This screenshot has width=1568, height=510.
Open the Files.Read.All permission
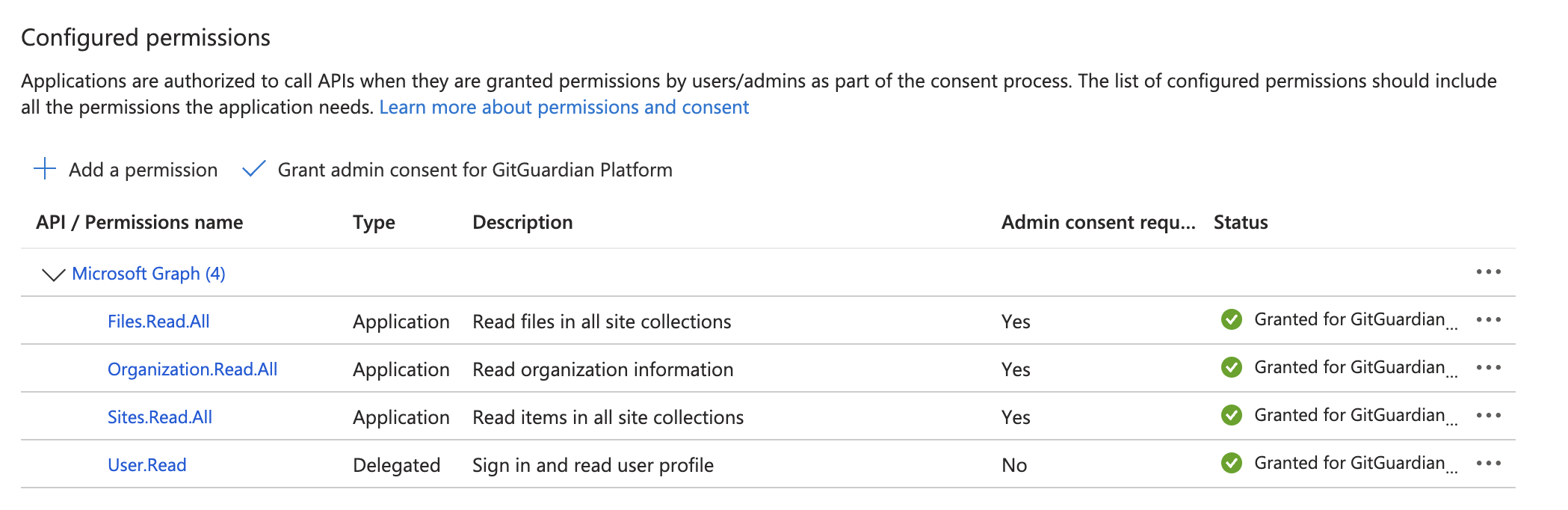point(158,322)
